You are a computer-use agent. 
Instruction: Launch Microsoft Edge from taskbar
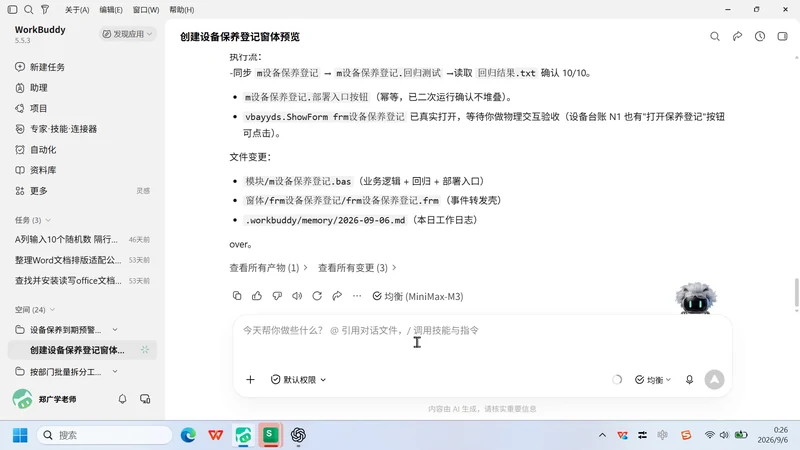coord(188,435)
